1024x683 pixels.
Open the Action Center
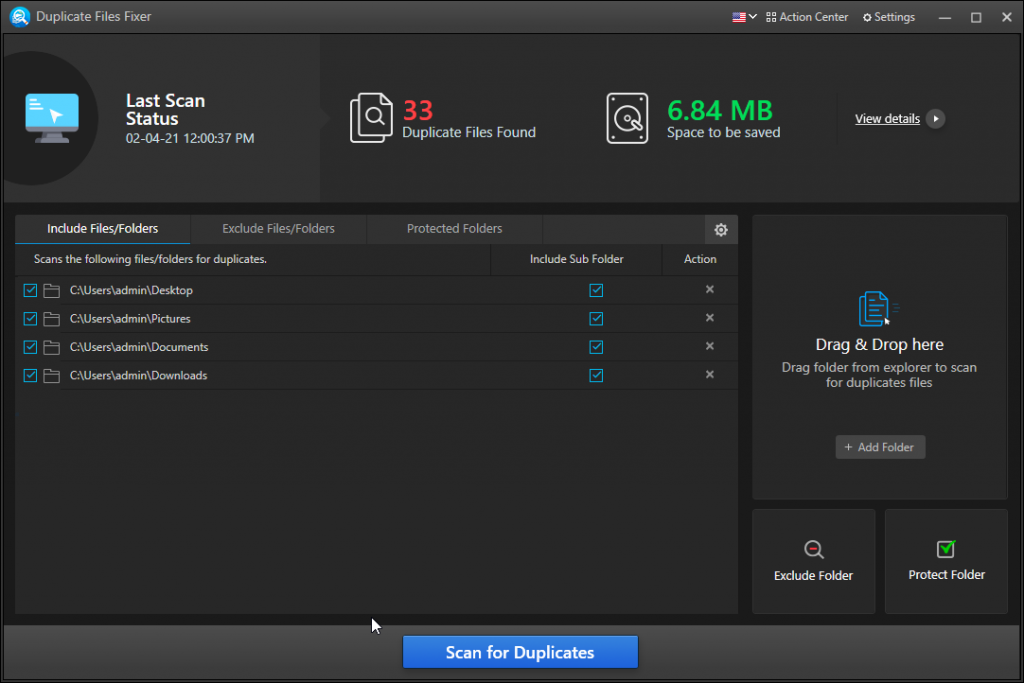807,16
